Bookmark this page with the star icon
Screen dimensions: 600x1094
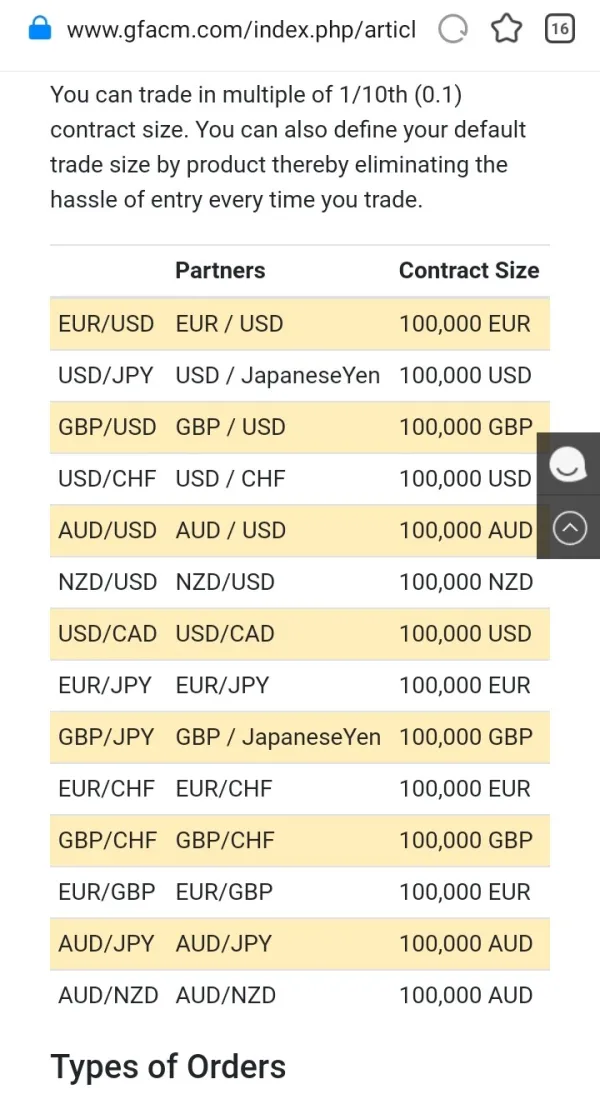click(507, 30)
